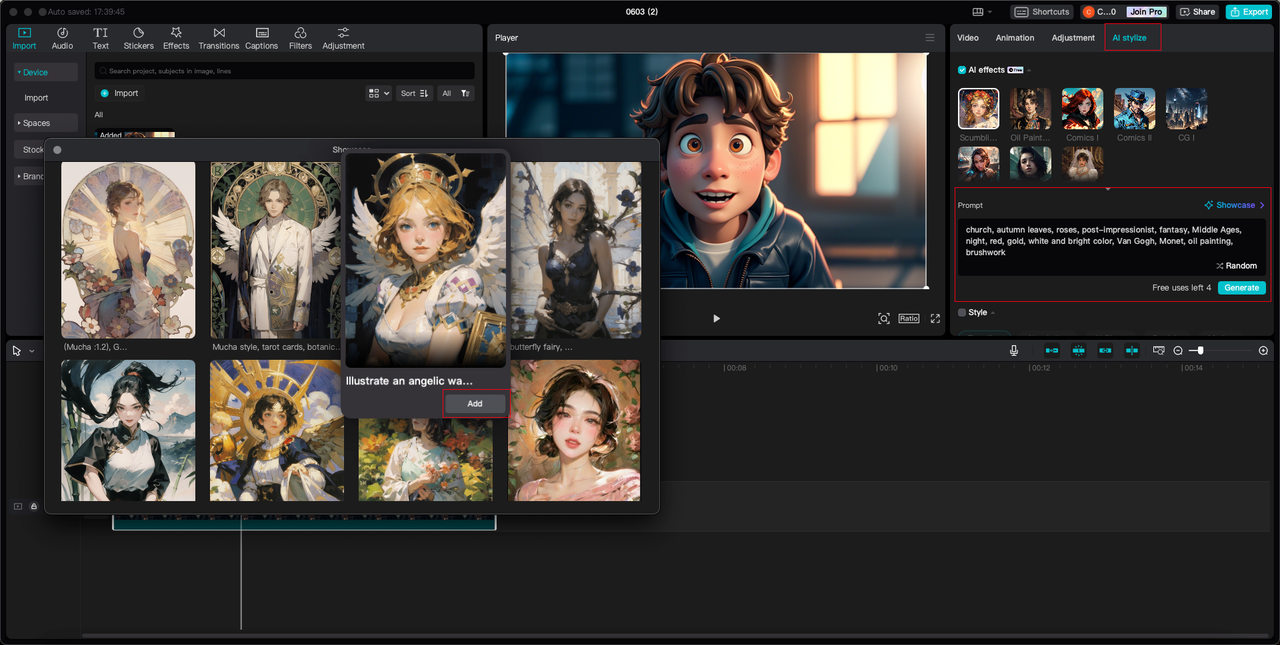
Task: Click the player fullscreen icon
Action: (x=935, y=318)
